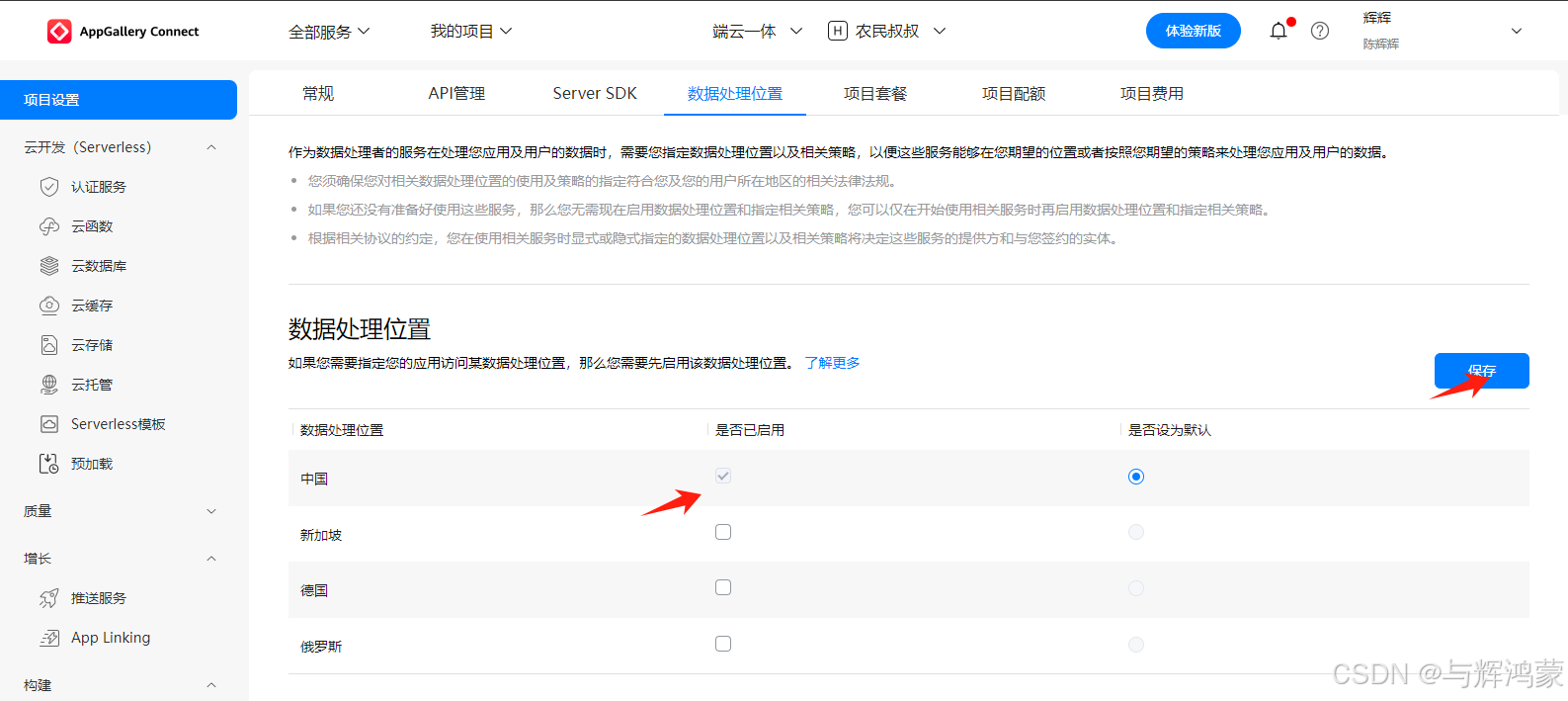1568x701 pixels.
Task: Collapse the 构建 section
Action: (211, 685)
